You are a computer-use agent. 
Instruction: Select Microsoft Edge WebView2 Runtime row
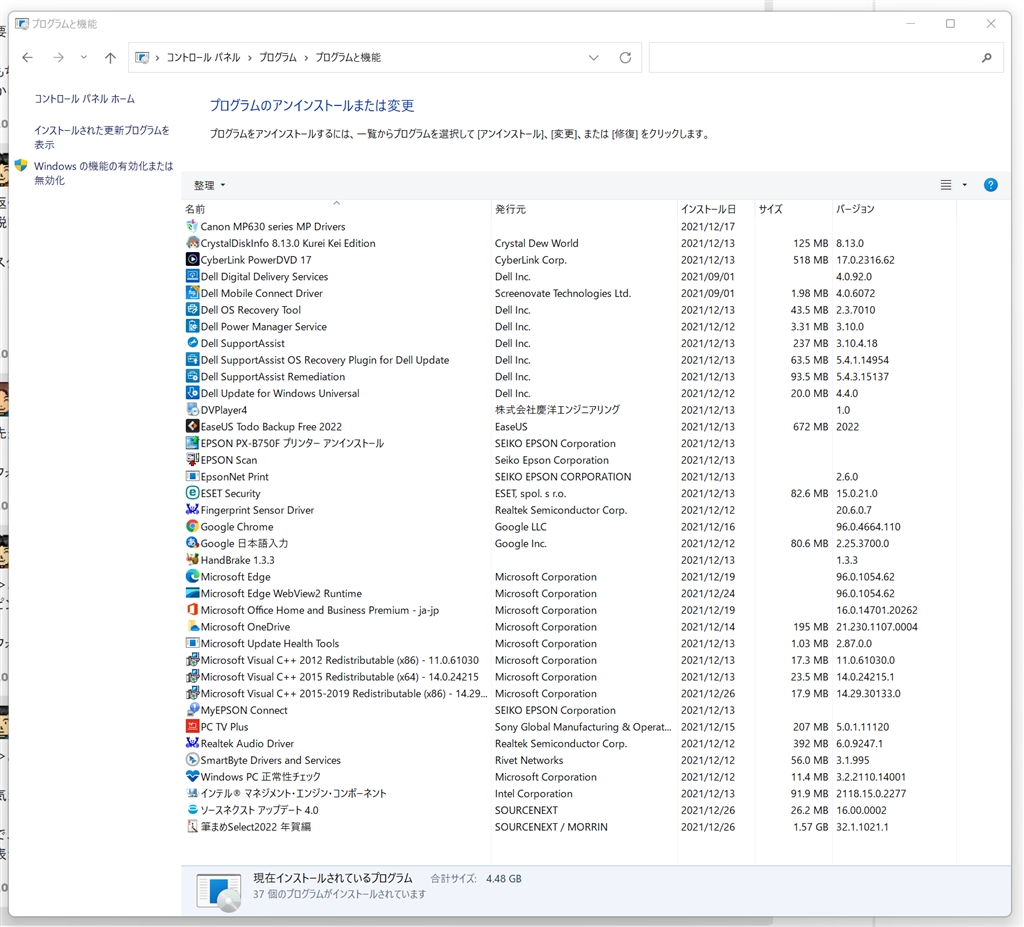[x=568, y=593]
